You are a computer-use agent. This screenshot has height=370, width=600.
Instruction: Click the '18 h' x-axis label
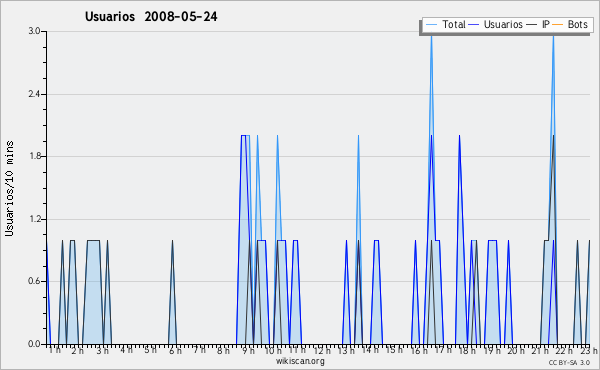467,351
